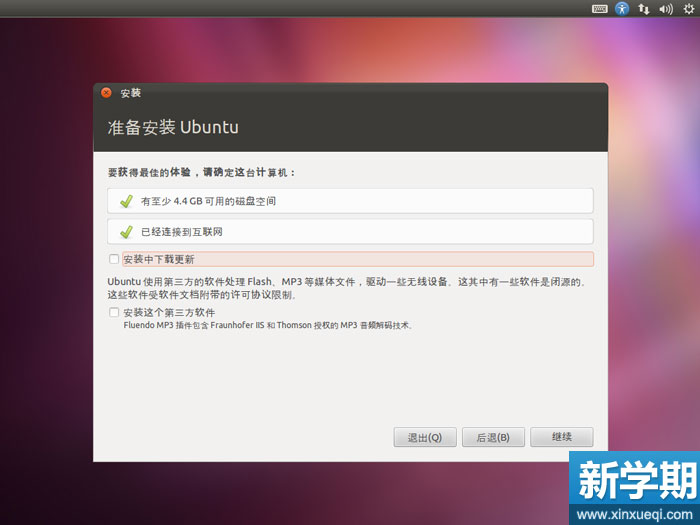This screenshot has width=700, height=525.
Task: Click the 退出(Q) button
Action: [425, 437]
